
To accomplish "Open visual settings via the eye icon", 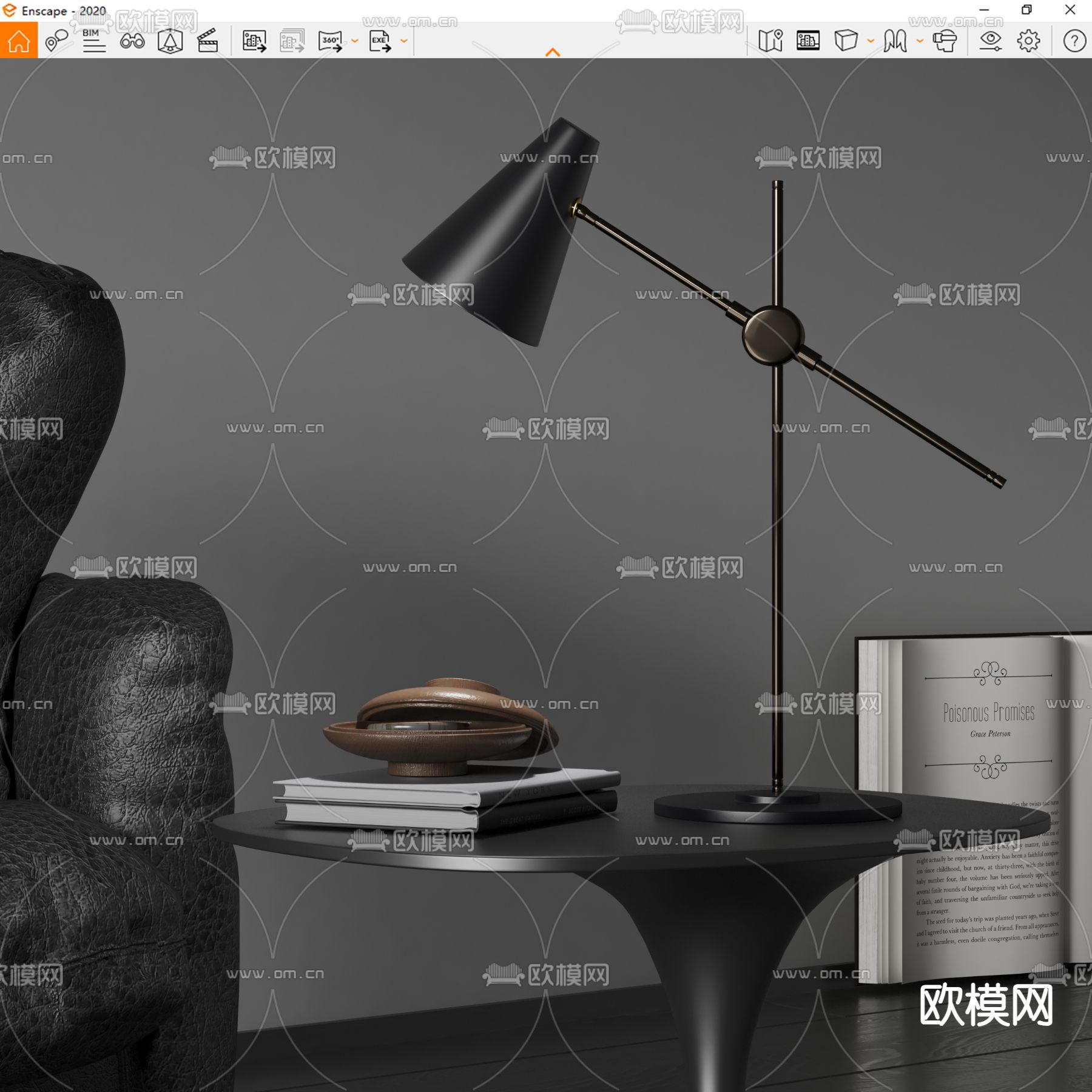I will tap(991, 41).
